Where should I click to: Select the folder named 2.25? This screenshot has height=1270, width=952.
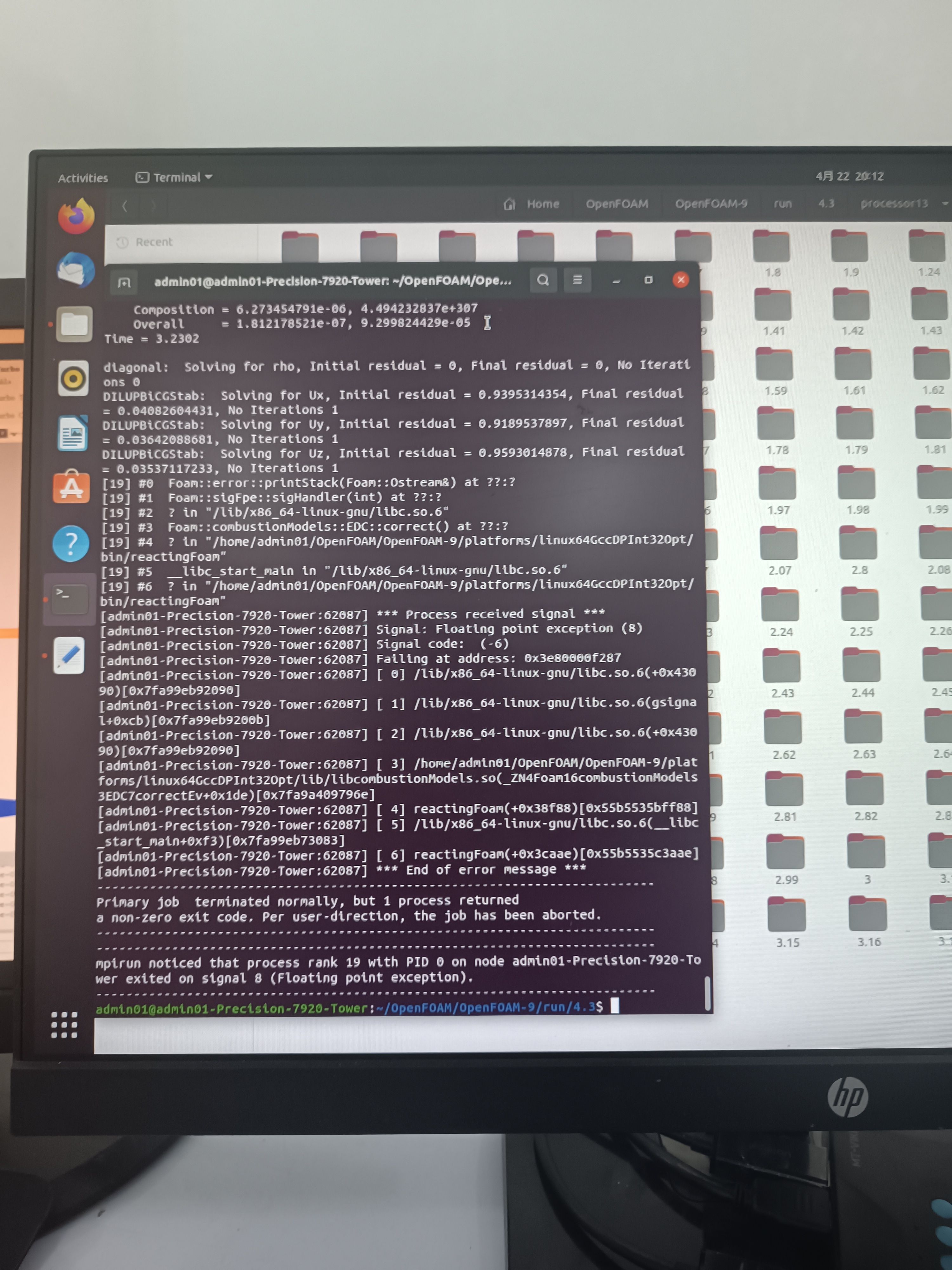[861, 612]
